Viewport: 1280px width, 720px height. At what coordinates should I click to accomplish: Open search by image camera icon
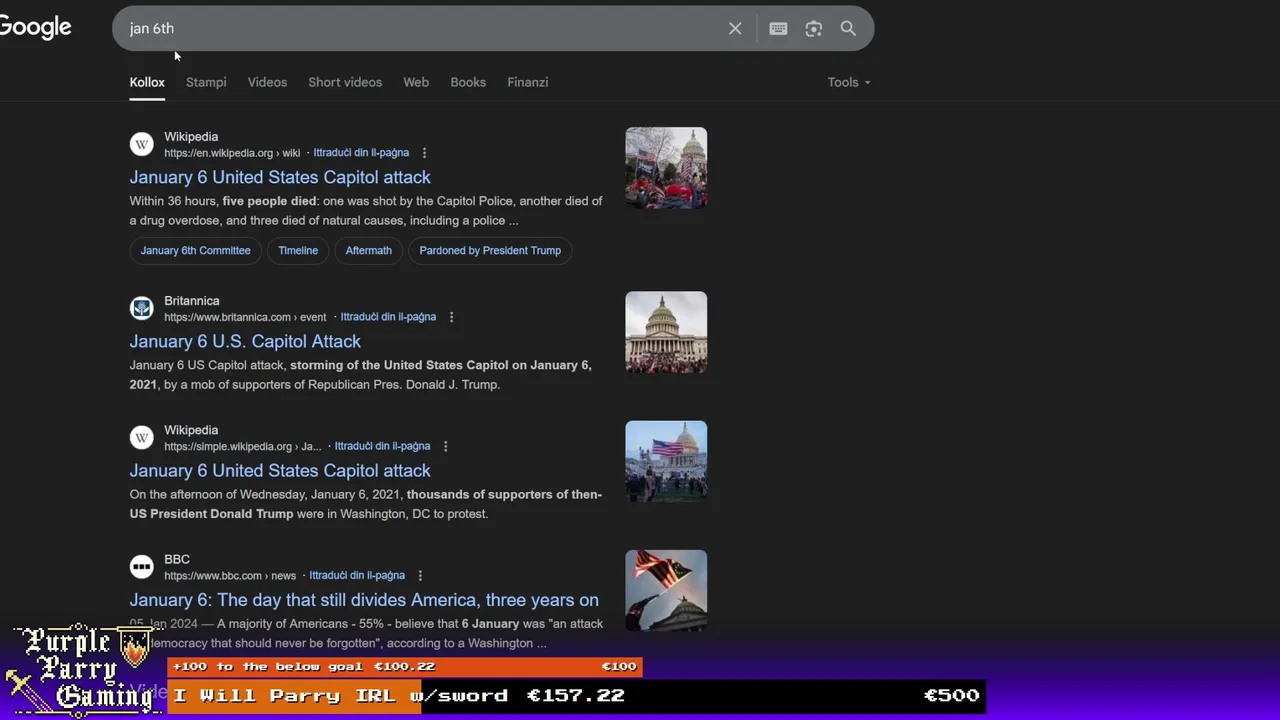click(813, 29)
